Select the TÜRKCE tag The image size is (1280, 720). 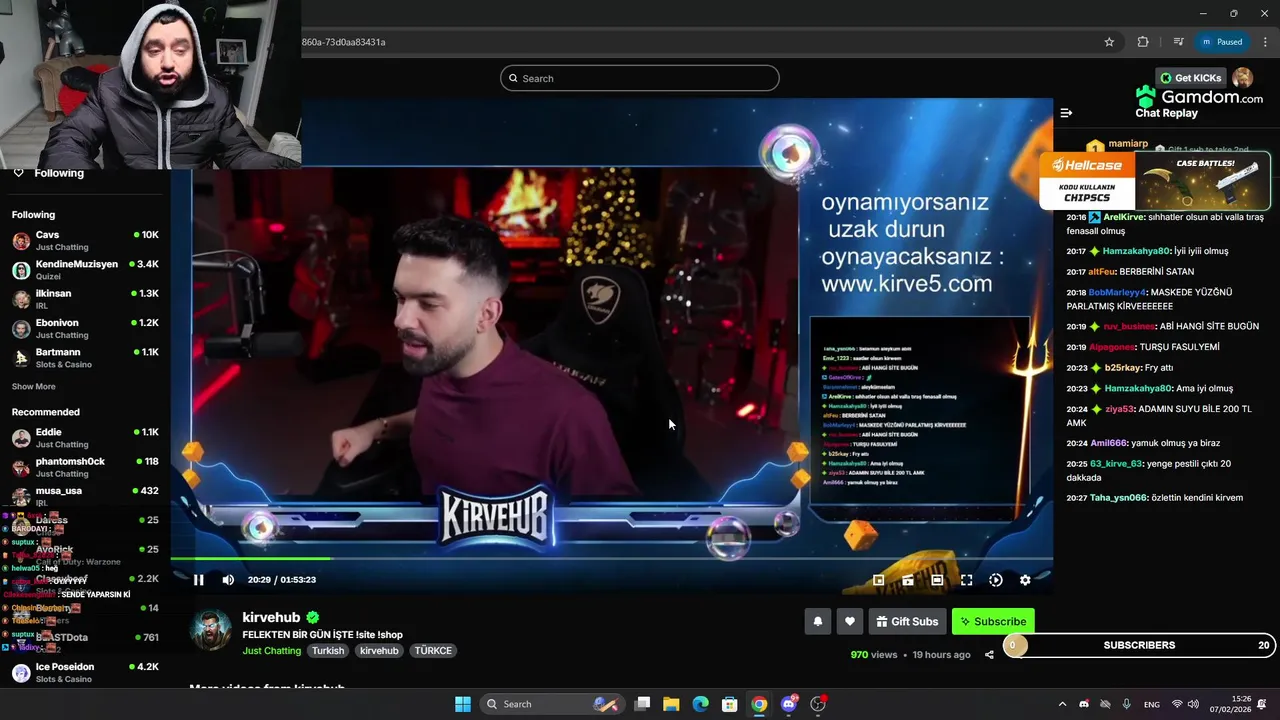point(433,651)
